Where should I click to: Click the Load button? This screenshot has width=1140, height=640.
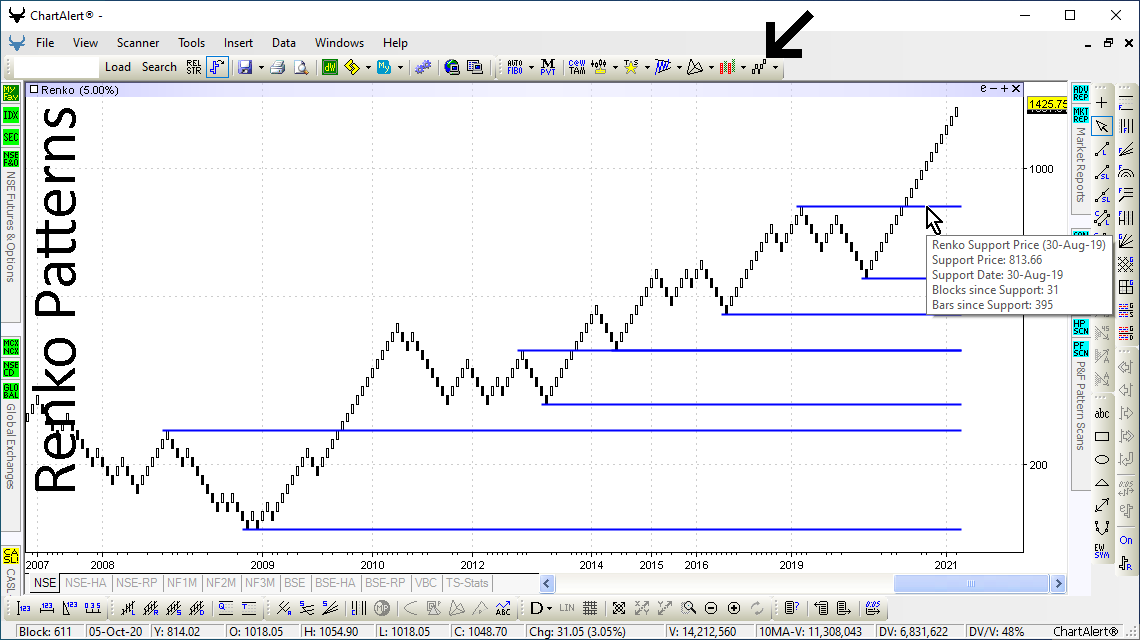(x=118, y=67)
